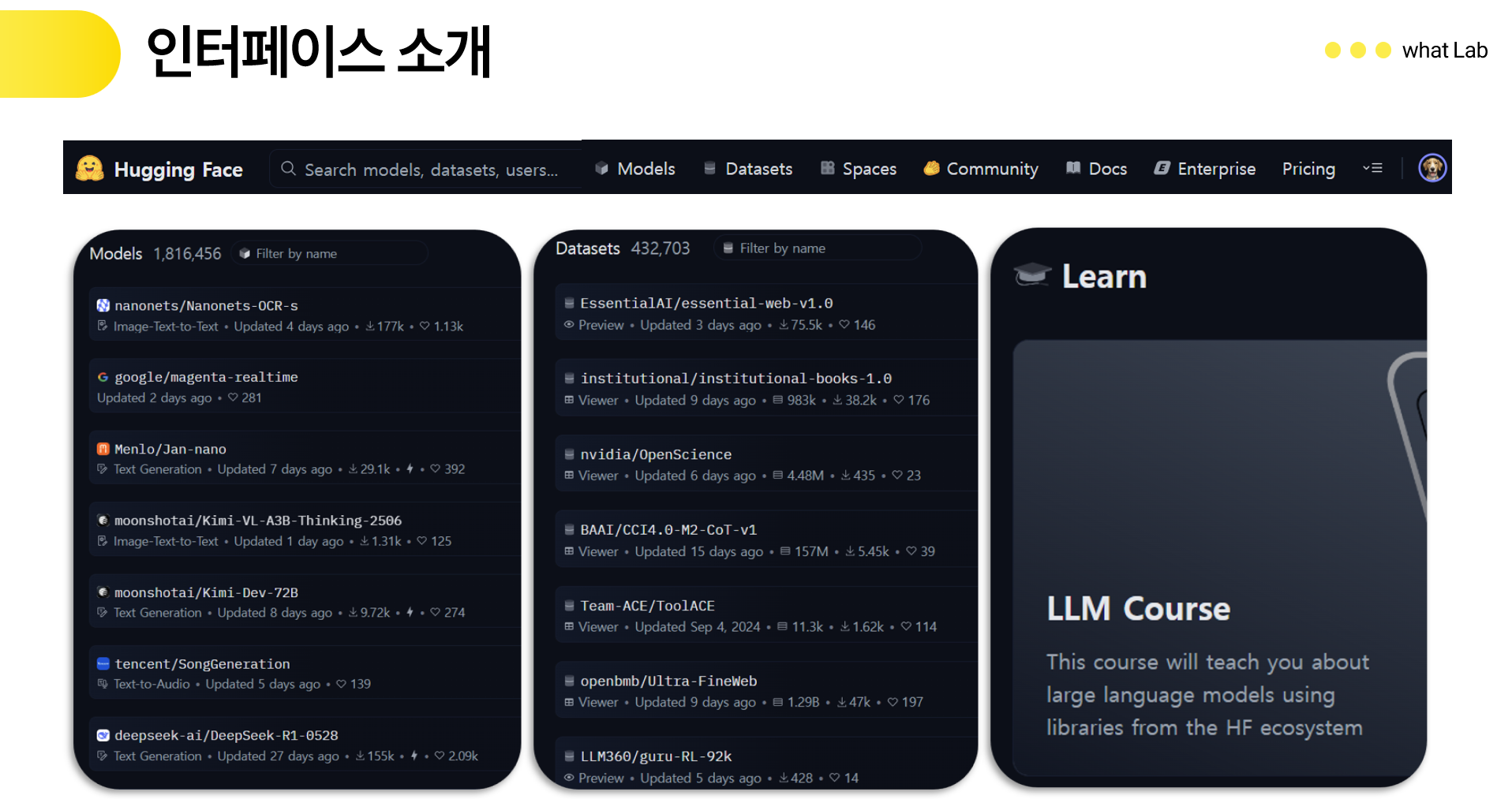The image size is (1512, 799).
Task: Click the Community hand icon in navbar
Action: (931, 168)
